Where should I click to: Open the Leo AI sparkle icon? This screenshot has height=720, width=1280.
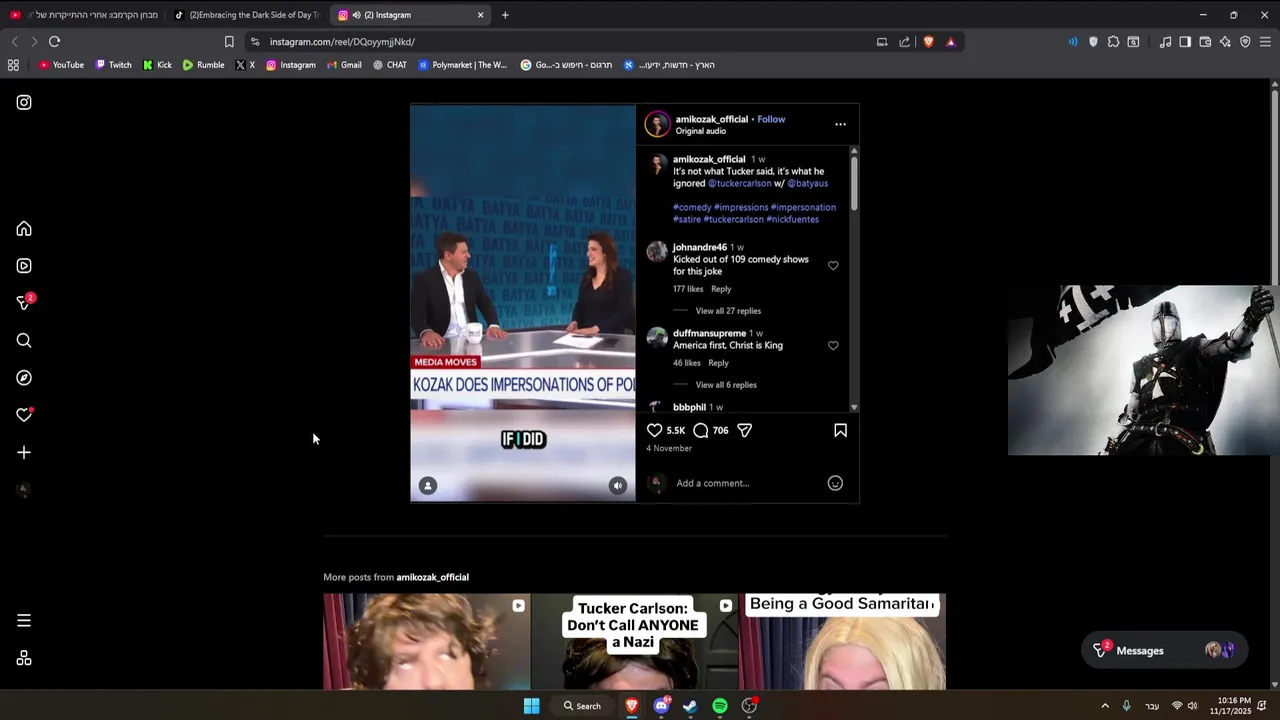pyautogui.click(x=1225, y=42)
